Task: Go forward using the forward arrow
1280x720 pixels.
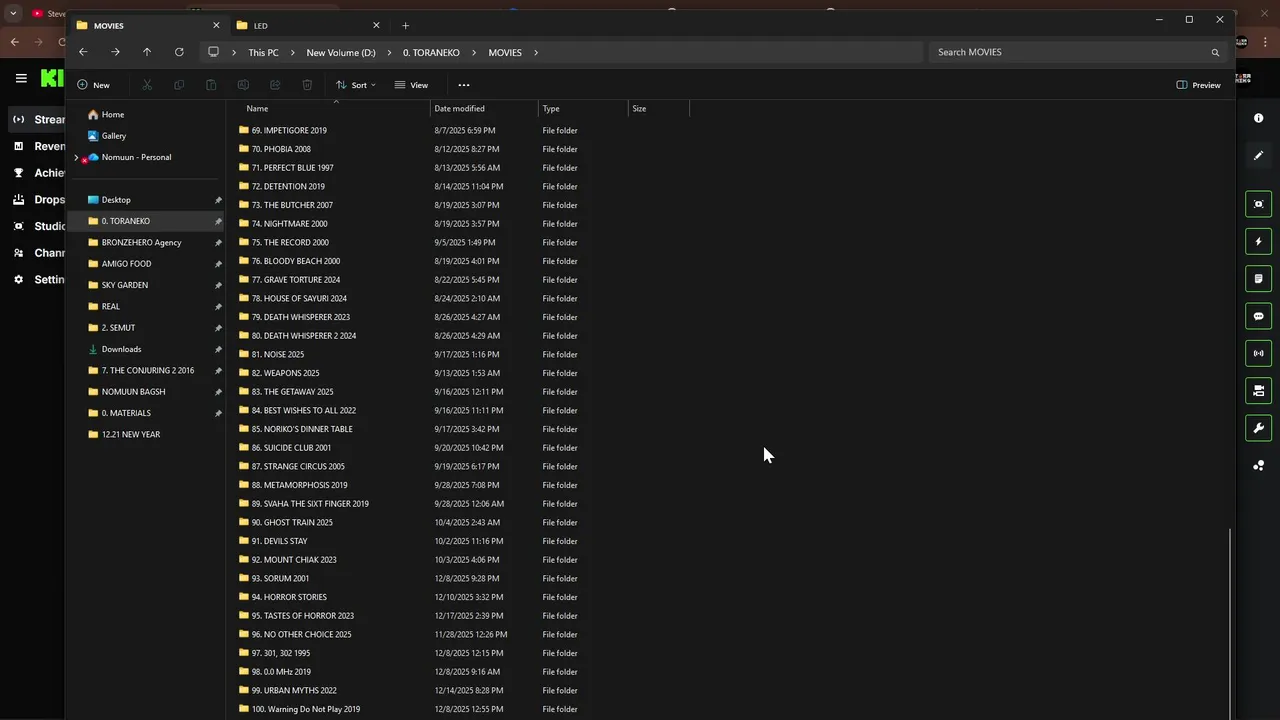Action: coord(115,52)
